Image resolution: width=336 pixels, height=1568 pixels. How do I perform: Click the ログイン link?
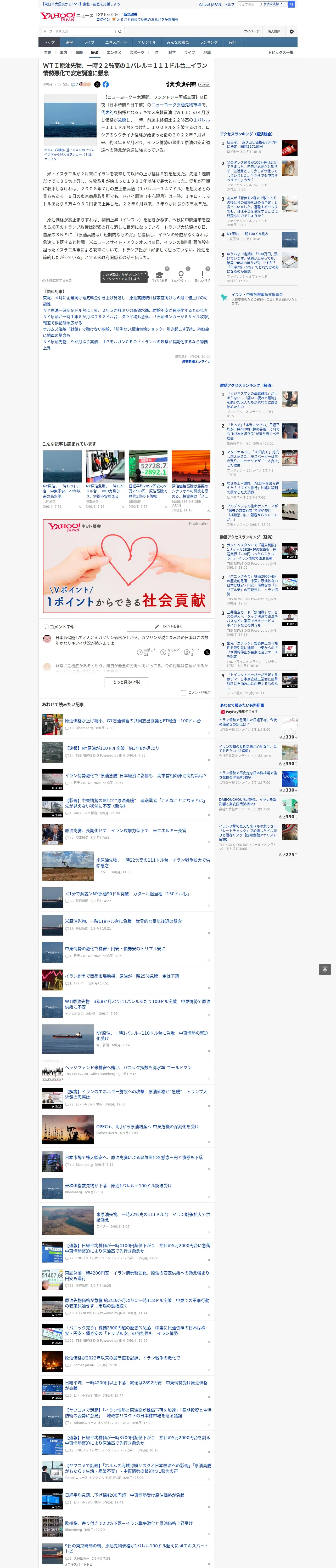click(103, 20)
